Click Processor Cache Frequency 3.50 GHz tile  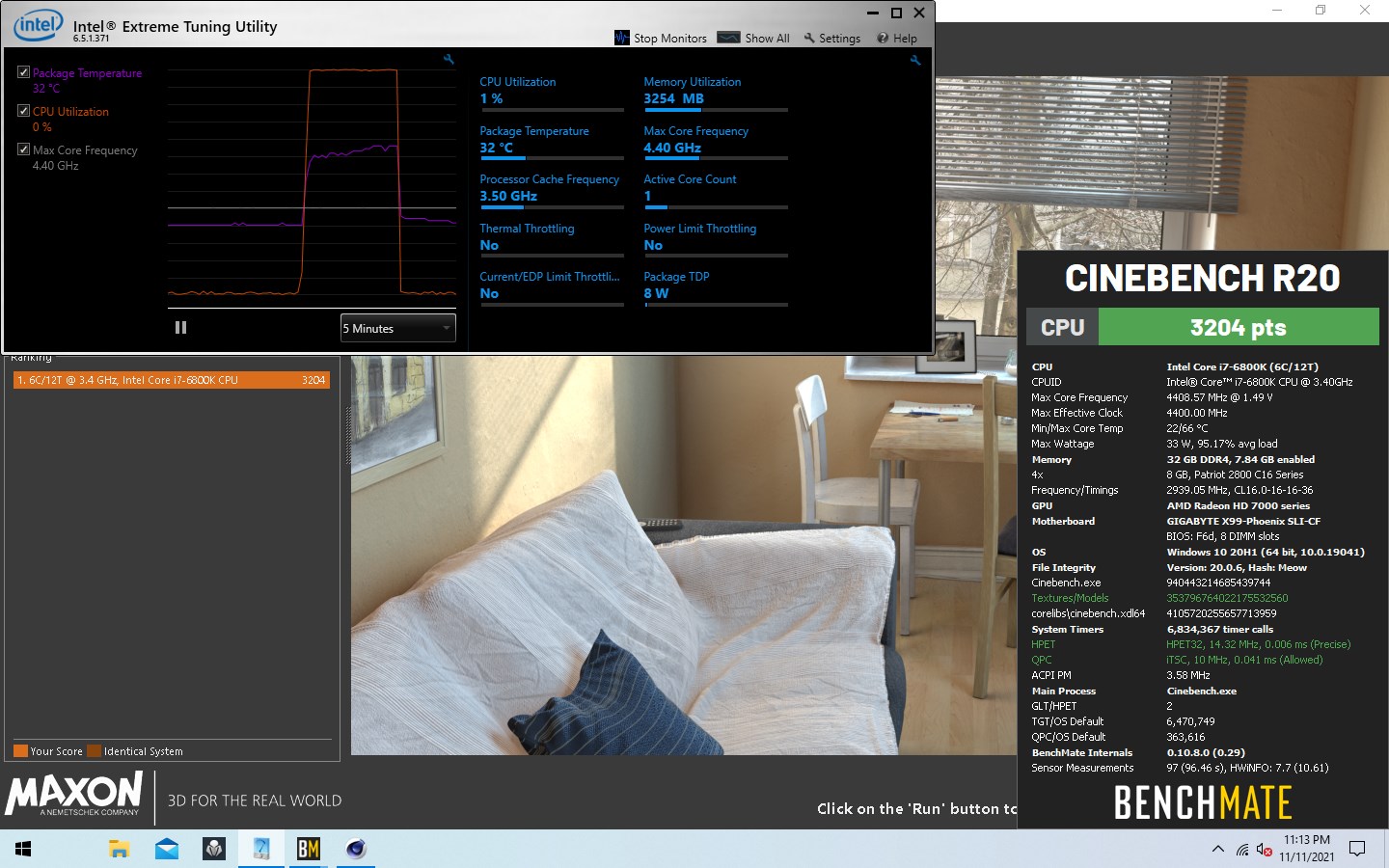pos(552,190)
